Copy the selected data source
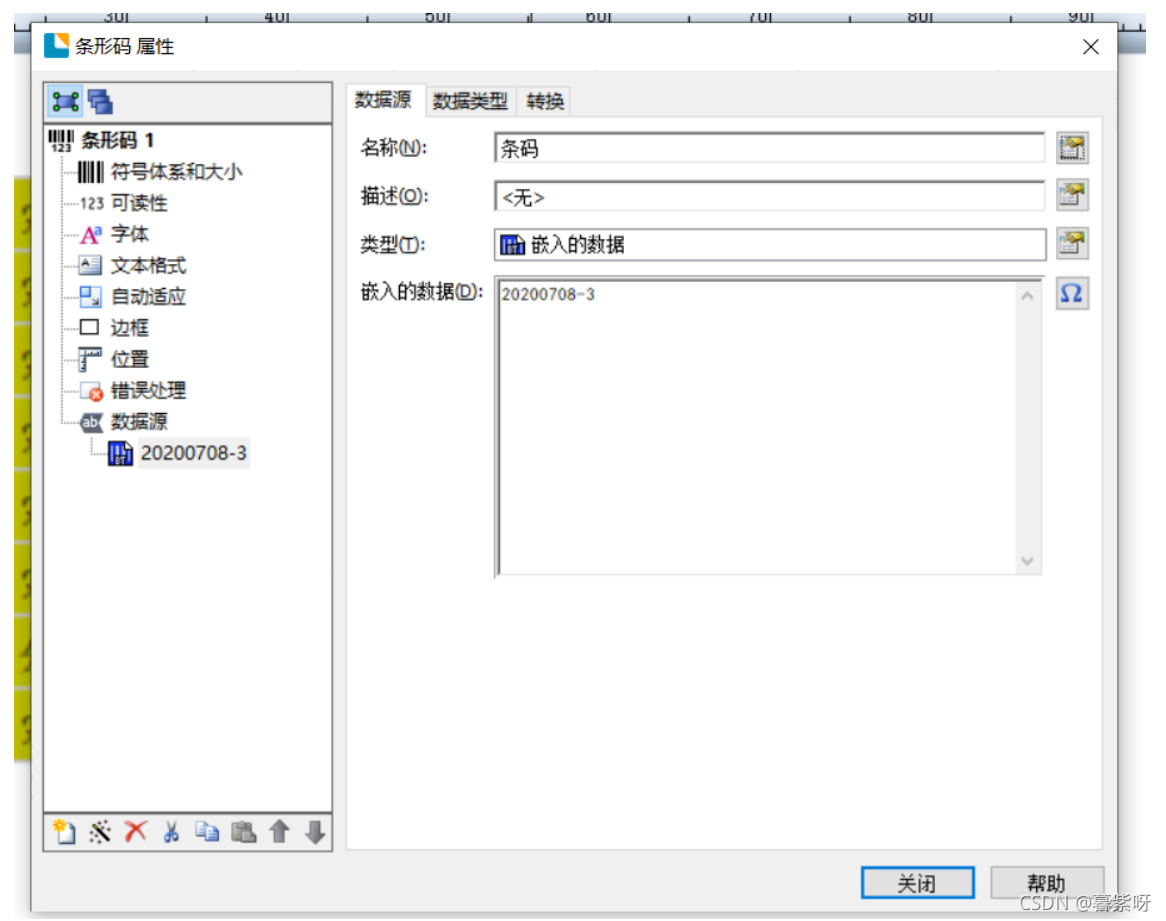1166x921 pixels. (207, 831)
